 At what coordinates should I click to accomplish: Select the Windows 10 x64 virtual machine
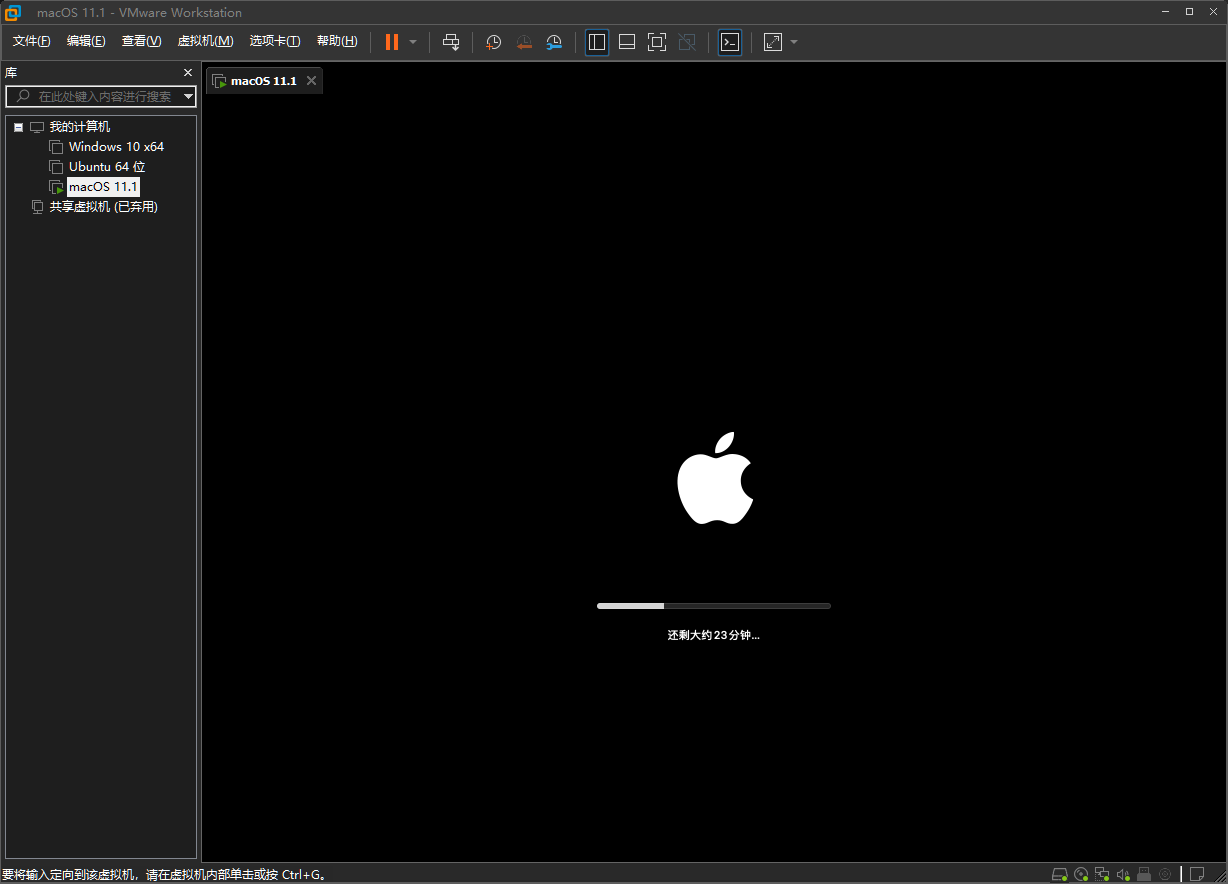[116, 147]
